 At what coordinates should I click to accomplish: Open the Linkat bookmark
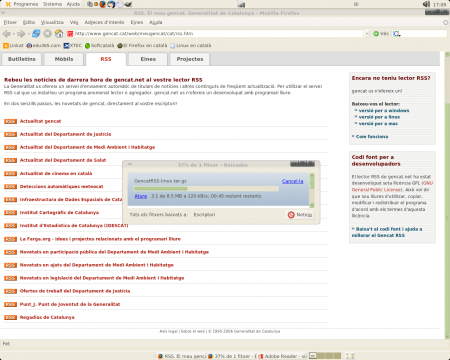pos(13,46)
